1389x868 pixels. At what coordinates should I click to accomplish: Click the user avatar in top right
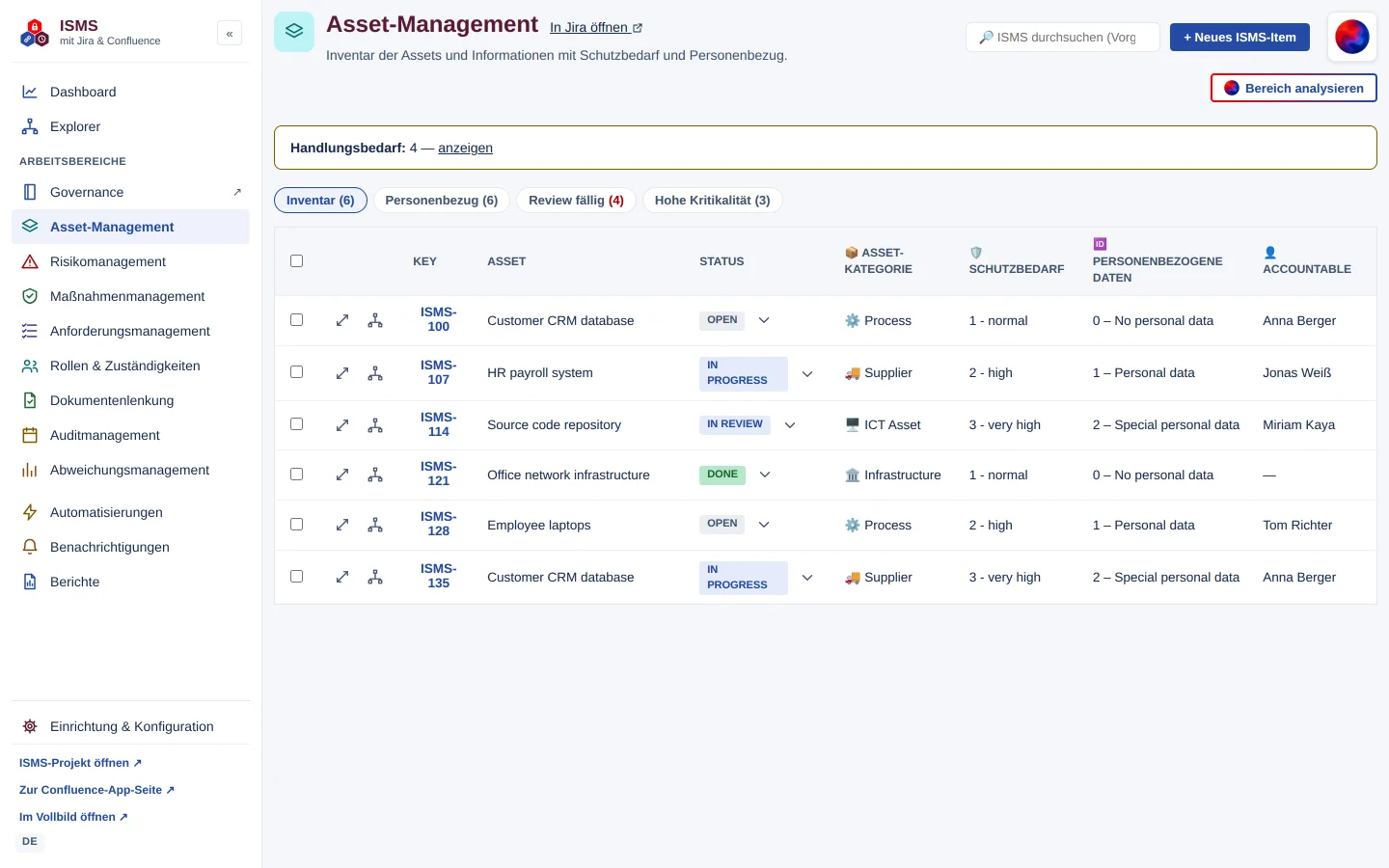[x=1352, y=37]
